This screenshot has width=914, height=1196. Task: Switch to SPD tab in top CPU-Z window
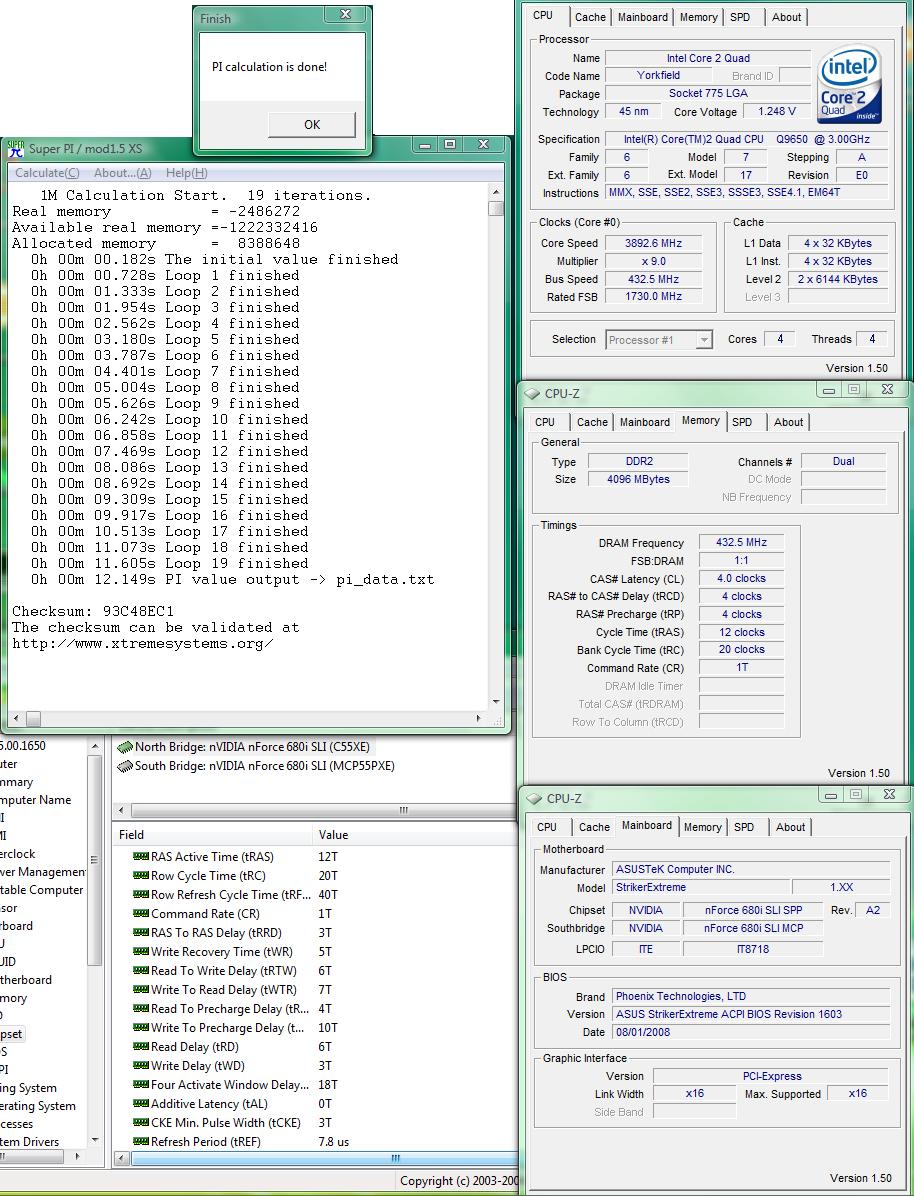[740, 17]
